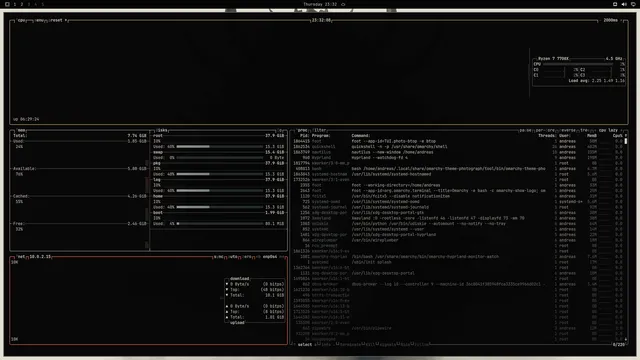Click the root disk usage bar
The width and height of the screenshot is (640, 360).
[220, 147]
